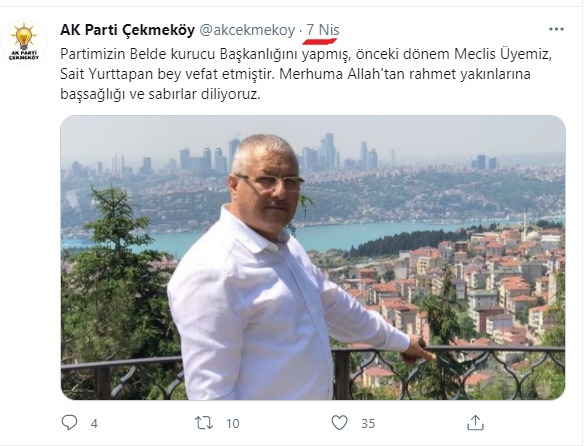Click the man's eyeglasses in the photo
This screenshot has width=586, height=446.
[x=272, y=183]
